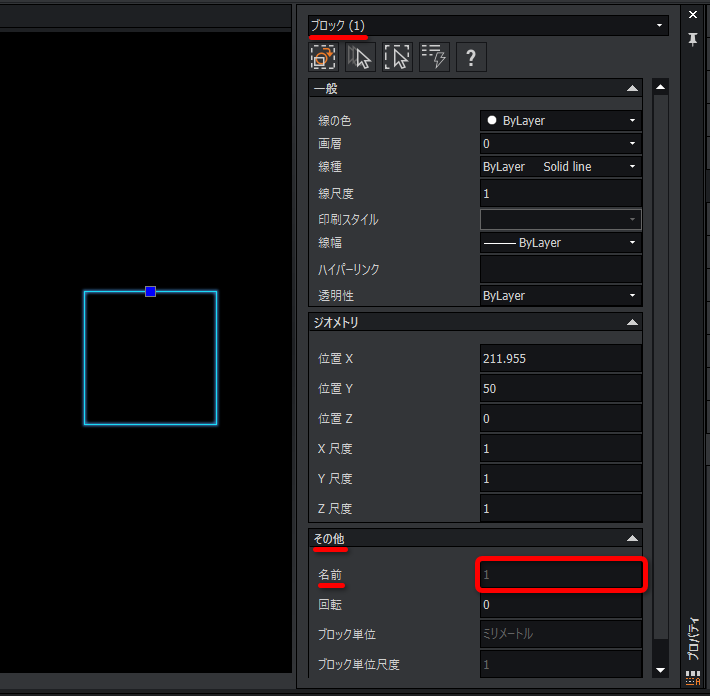710x696 pixels.
Task: Click the properties palette icon at panel bottom
Action: pos(692,678)
